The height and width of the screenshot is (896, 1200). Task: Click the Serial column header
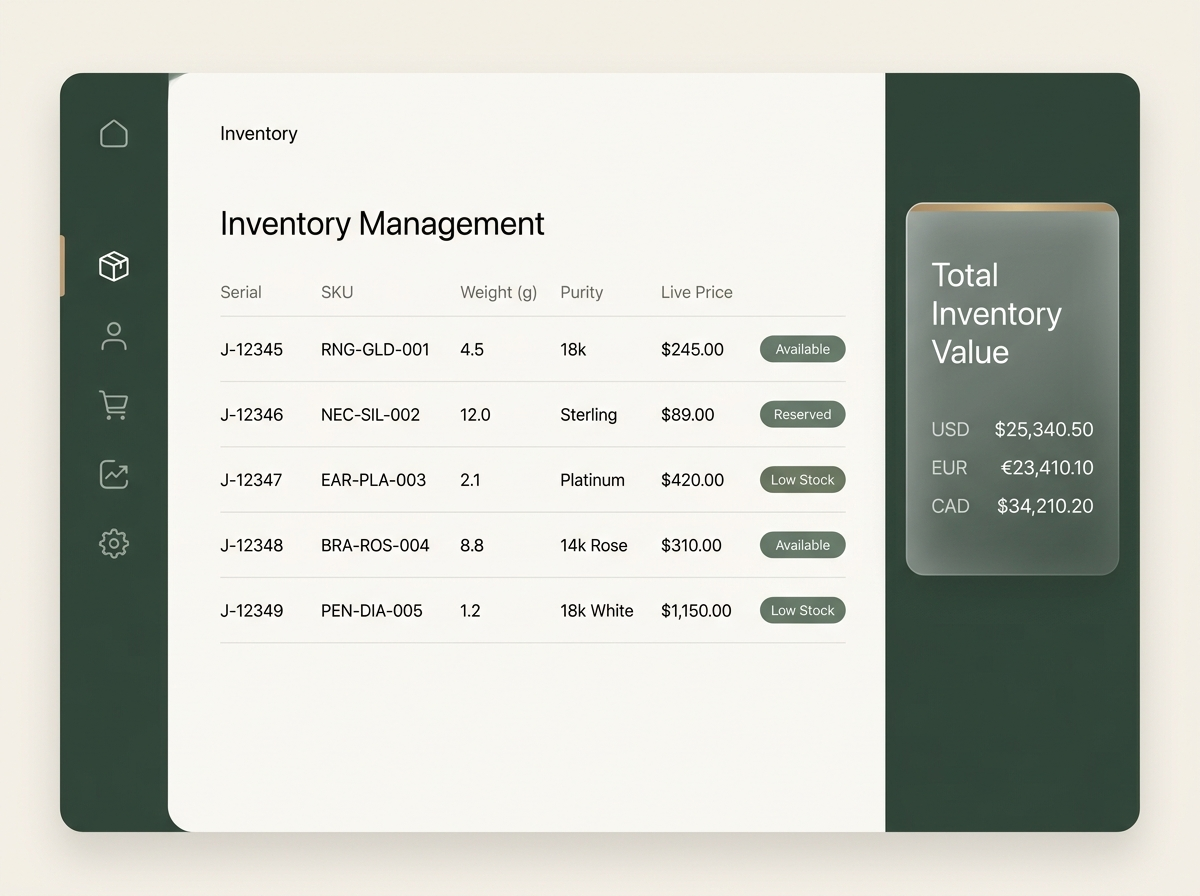pyautogui.click(x=241, y=292)
